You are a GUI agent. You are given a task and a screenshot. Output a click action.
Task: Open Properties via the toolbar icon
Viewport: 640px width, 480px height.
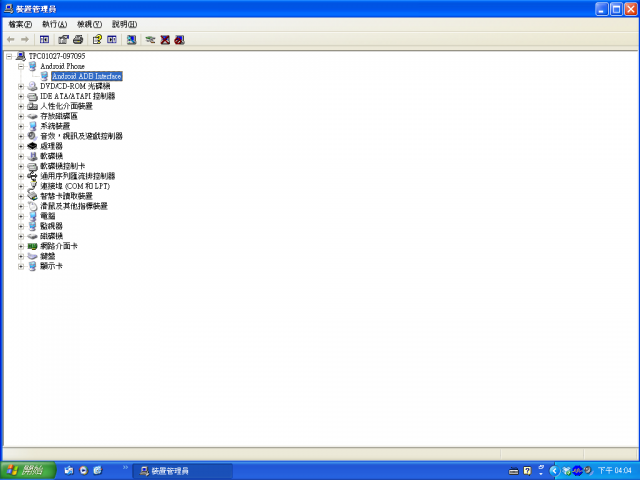63,40
